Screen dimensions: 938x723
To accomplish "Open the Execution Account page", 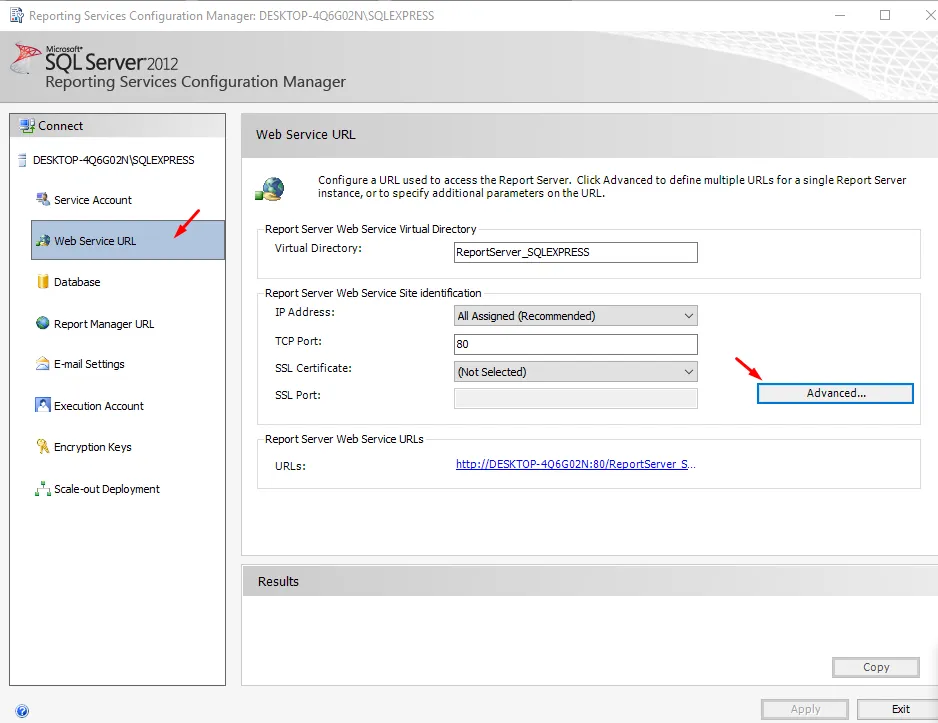I will click(99, 406).
